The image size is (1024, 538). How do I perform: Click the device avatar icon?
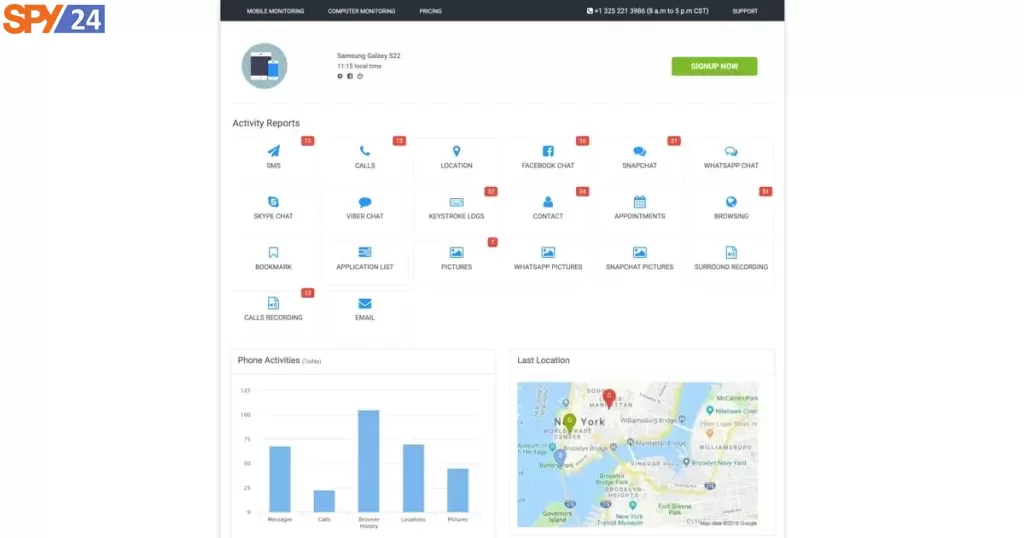264,66
